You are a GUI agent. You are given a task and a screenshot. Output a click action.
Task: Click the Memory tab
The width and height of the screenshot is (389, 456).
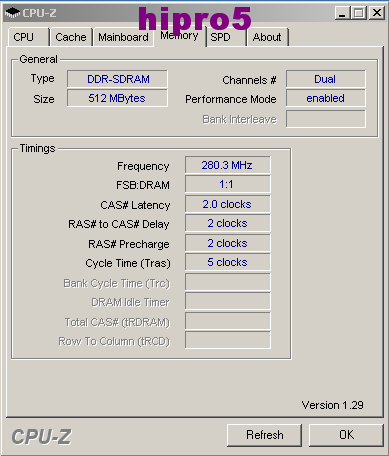click(x=180, y=36)
